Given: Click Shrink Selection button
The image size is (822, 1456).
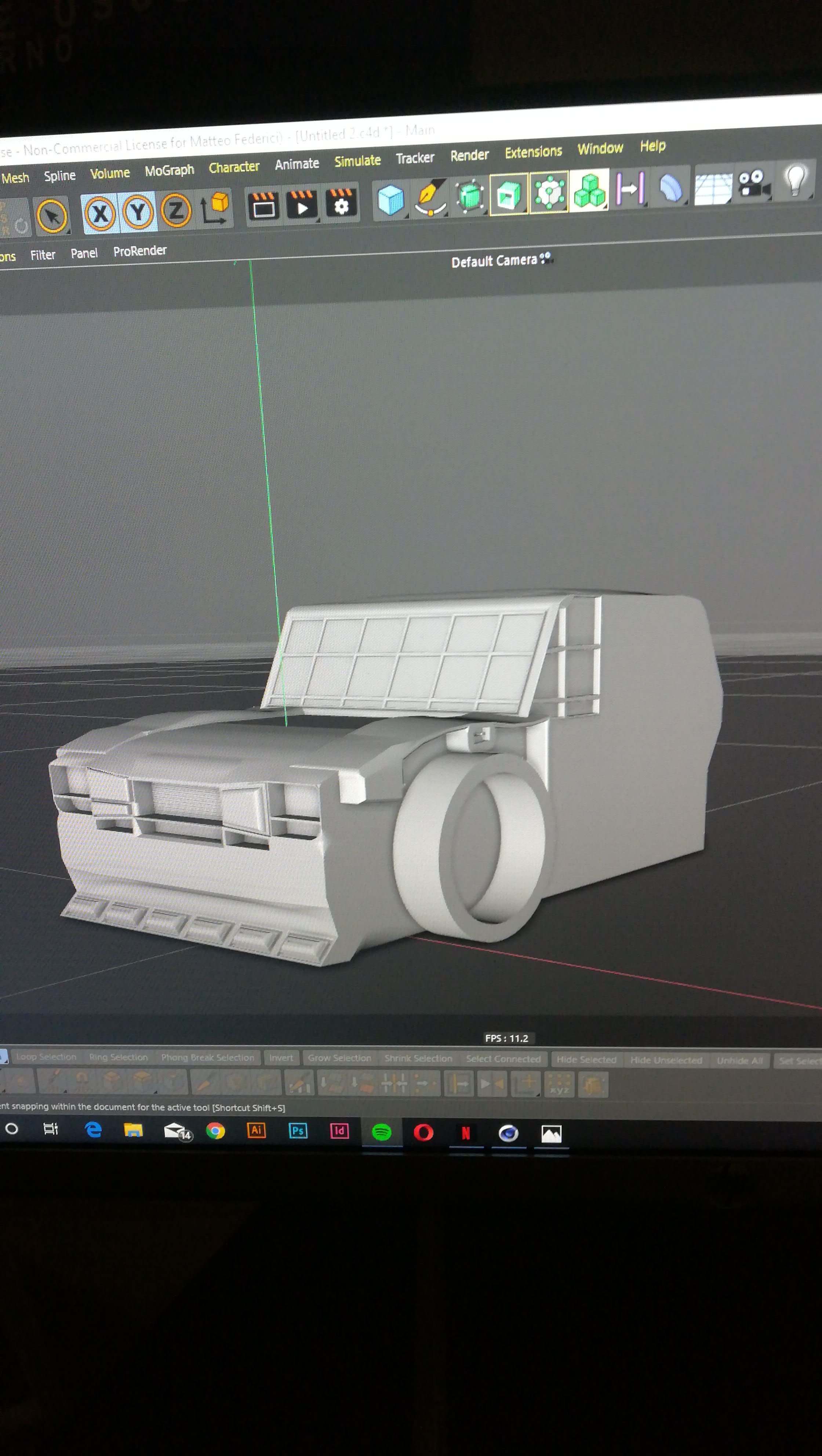Looking at the screenshot, I should [x=418, y=1059].
